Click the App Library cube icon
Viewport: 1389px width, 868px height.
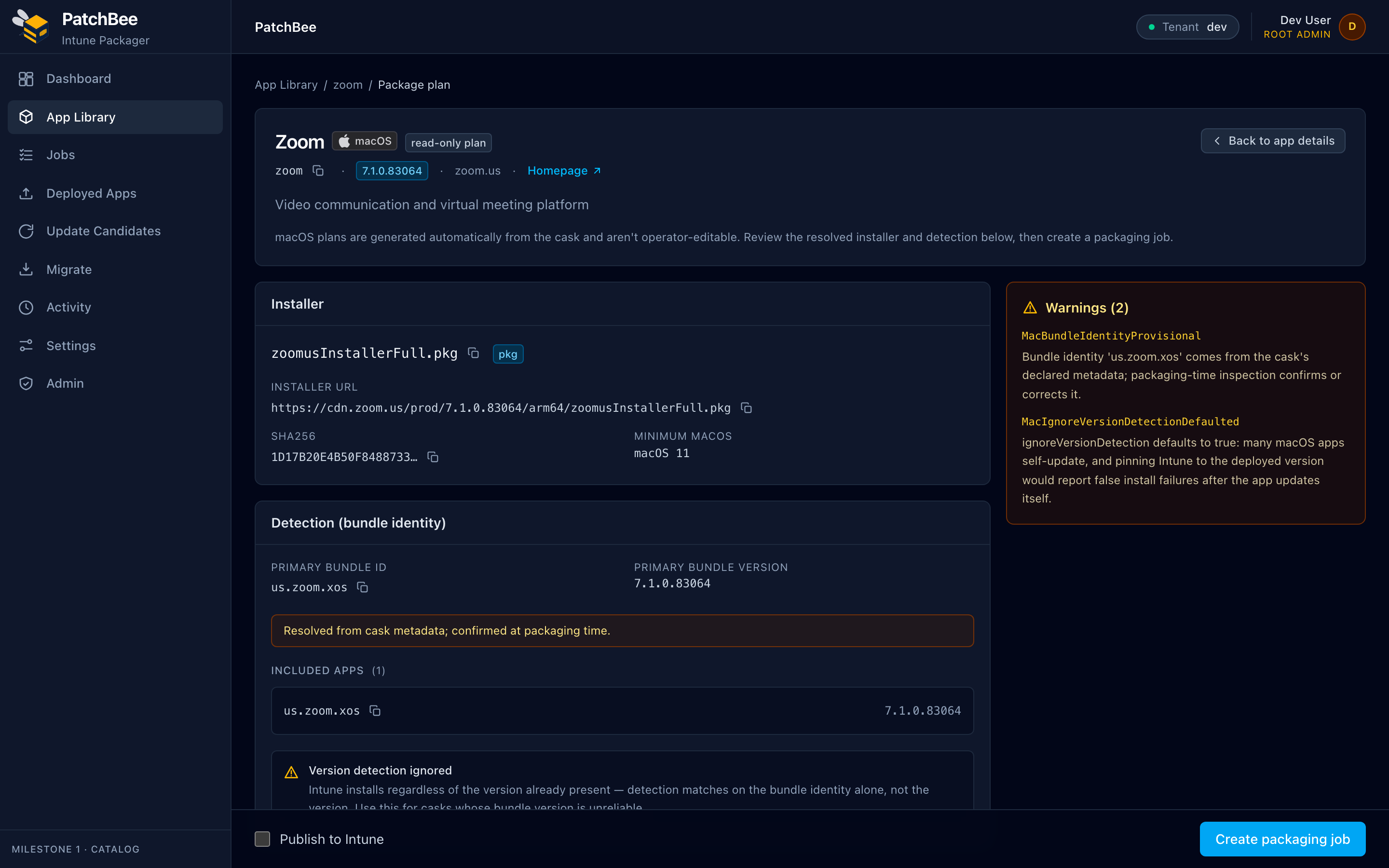click(x=26, y=117)
